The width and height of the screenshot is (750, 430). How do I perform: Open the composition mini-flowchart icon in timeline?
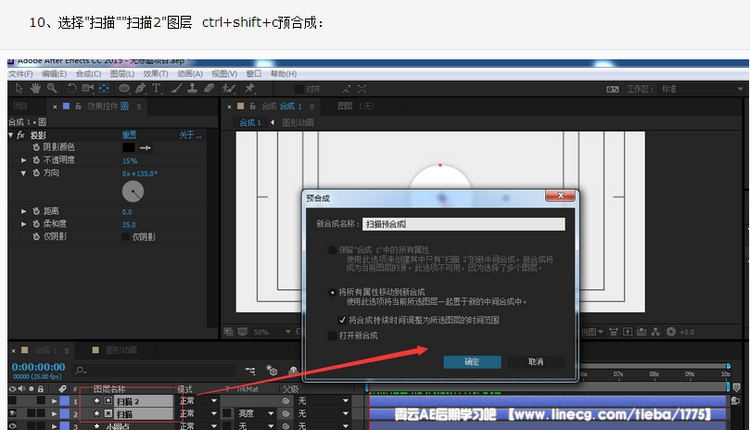(250, 371)
